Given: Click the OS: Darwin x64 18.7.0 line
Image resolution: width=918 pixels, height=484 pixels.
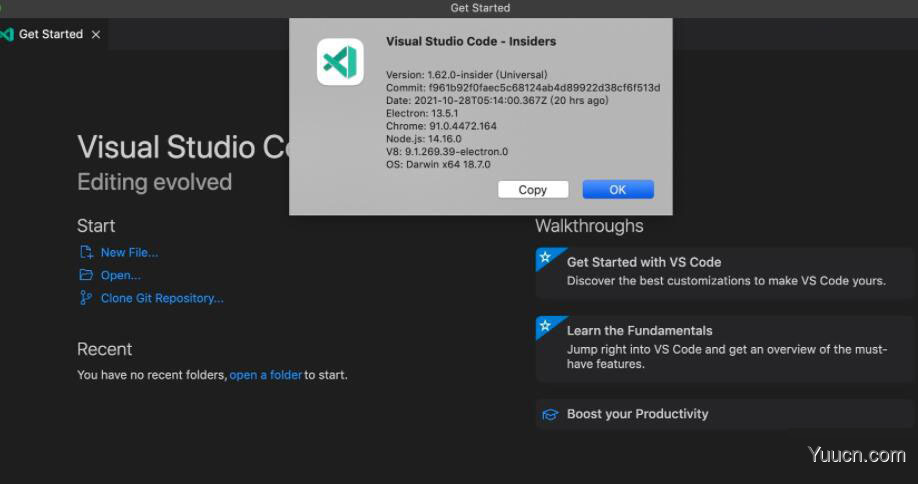Looking at the screenshot, I should [438, 164].
